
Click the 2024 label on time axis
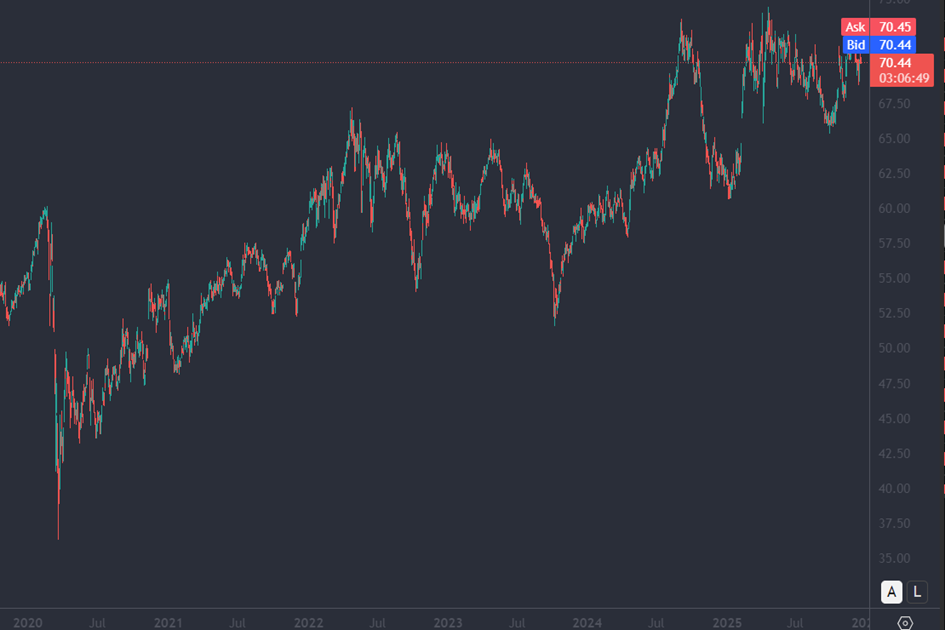tap(587, 623)
